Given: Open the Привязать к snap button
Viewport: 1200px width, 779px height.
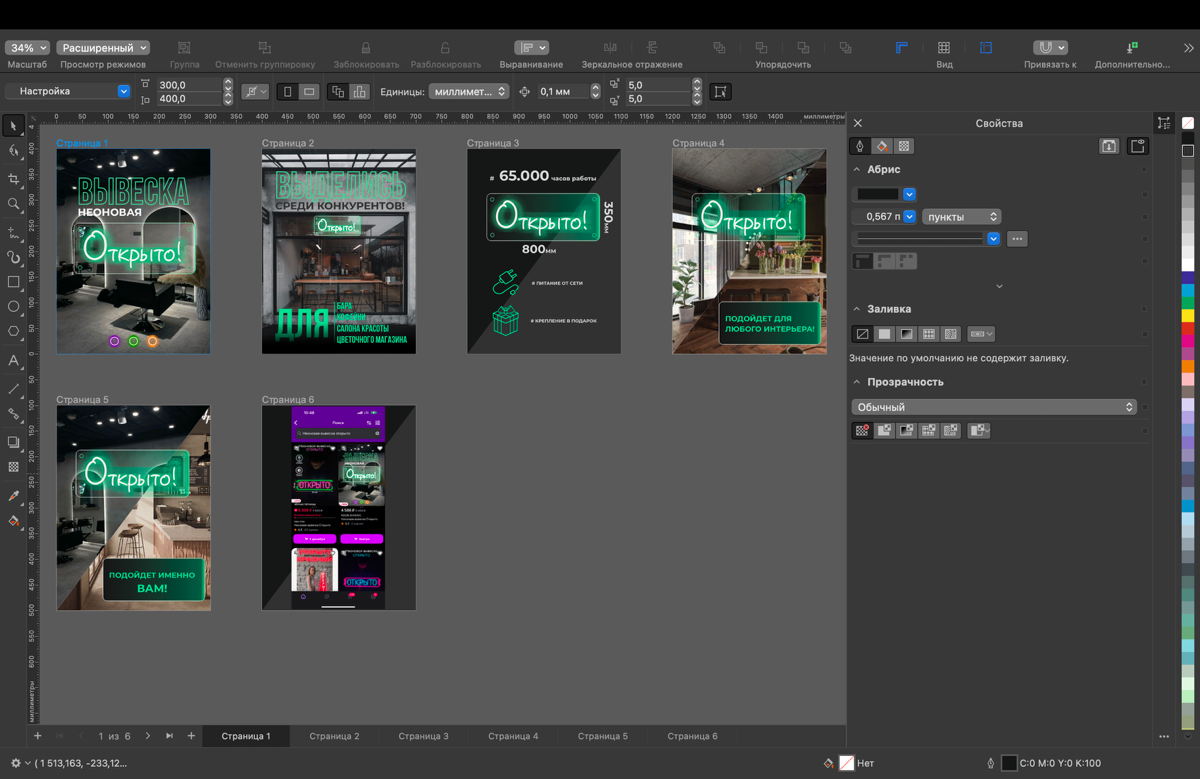Looking at the screenshot, I should pyautogui.click(x=1050, y=47).
